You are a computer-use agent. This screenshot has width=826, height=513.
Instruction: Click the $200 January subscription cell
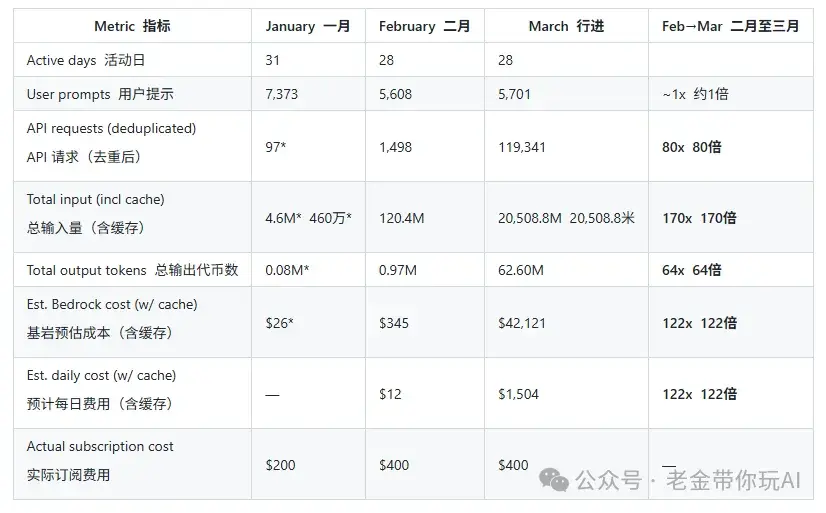point(280,465)
